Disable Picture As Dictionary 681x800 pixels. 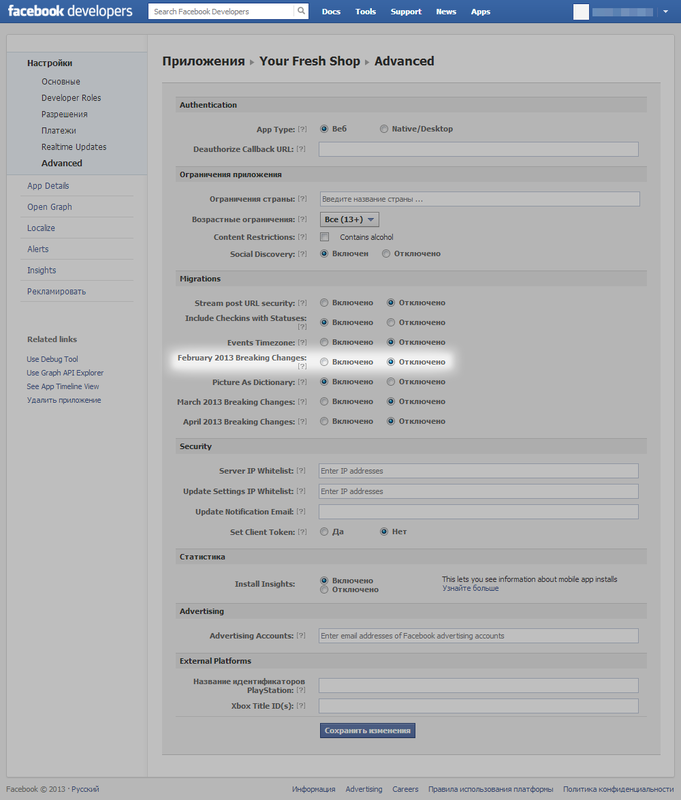[391, 382]
